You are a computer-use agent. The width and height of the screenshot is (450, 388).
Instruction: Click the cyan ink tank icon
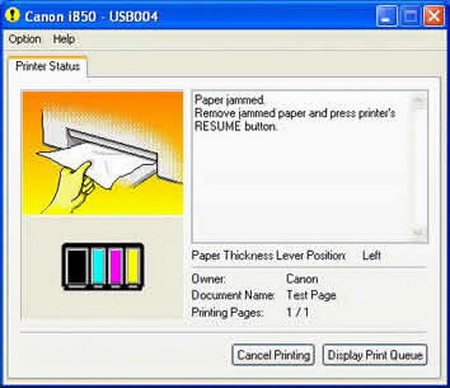[x=98, y=267]
